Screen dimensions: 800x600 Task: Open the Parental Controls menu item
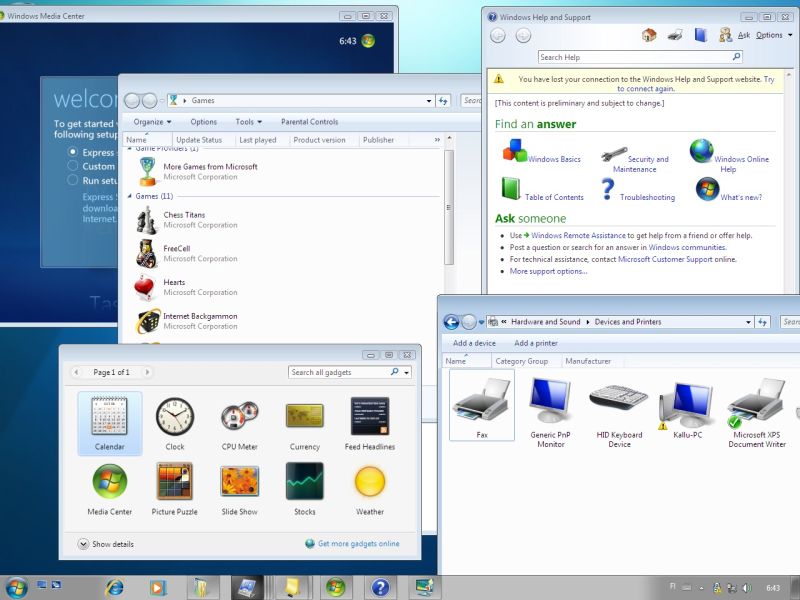[309, 122]
